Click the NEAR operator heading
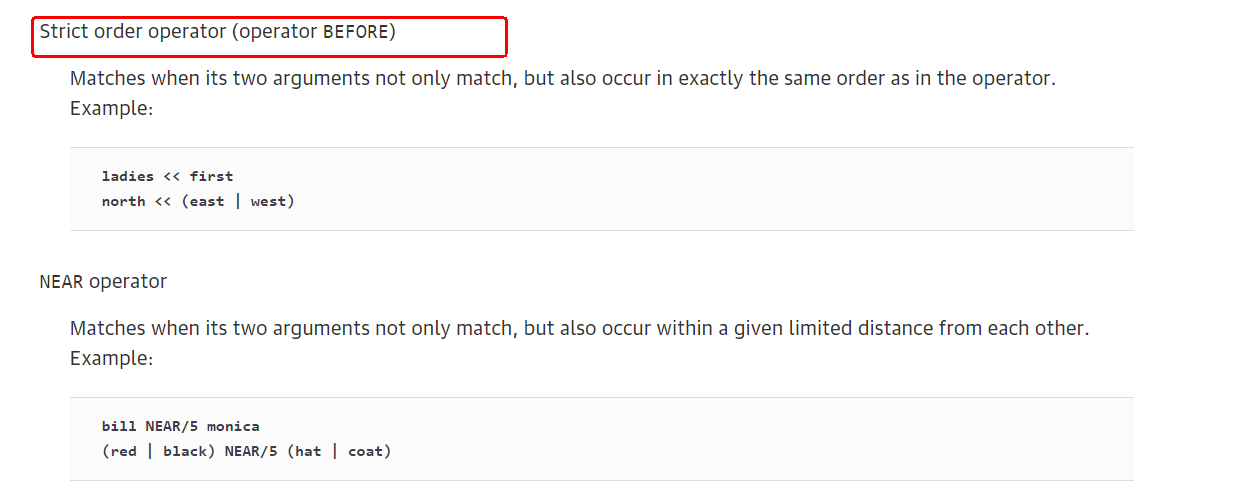 pyautogui.click(x=103, y=281)
